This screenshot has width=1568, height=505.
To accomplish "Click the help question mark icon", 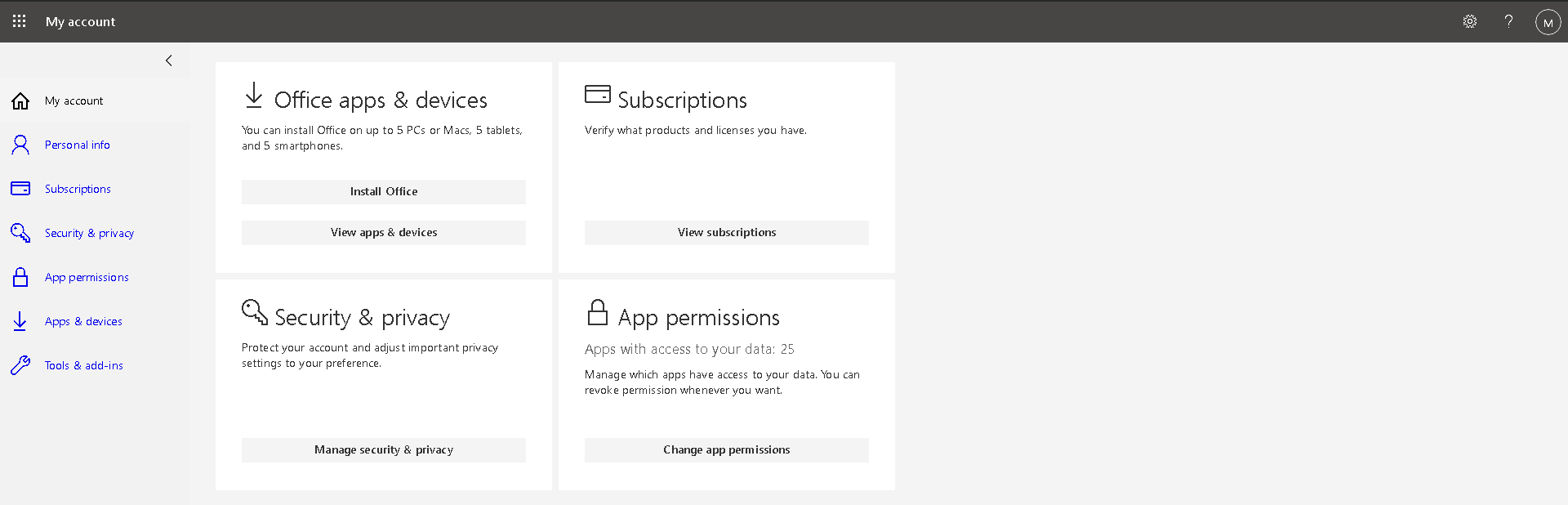I will [1508, 21].
